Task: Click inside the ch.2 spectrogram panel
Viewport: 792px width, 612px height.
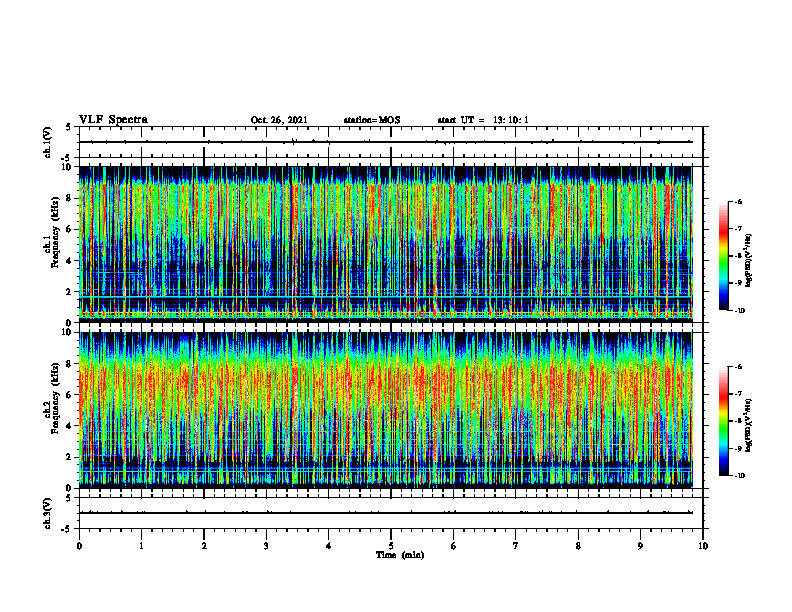Action: coord(385,410)
